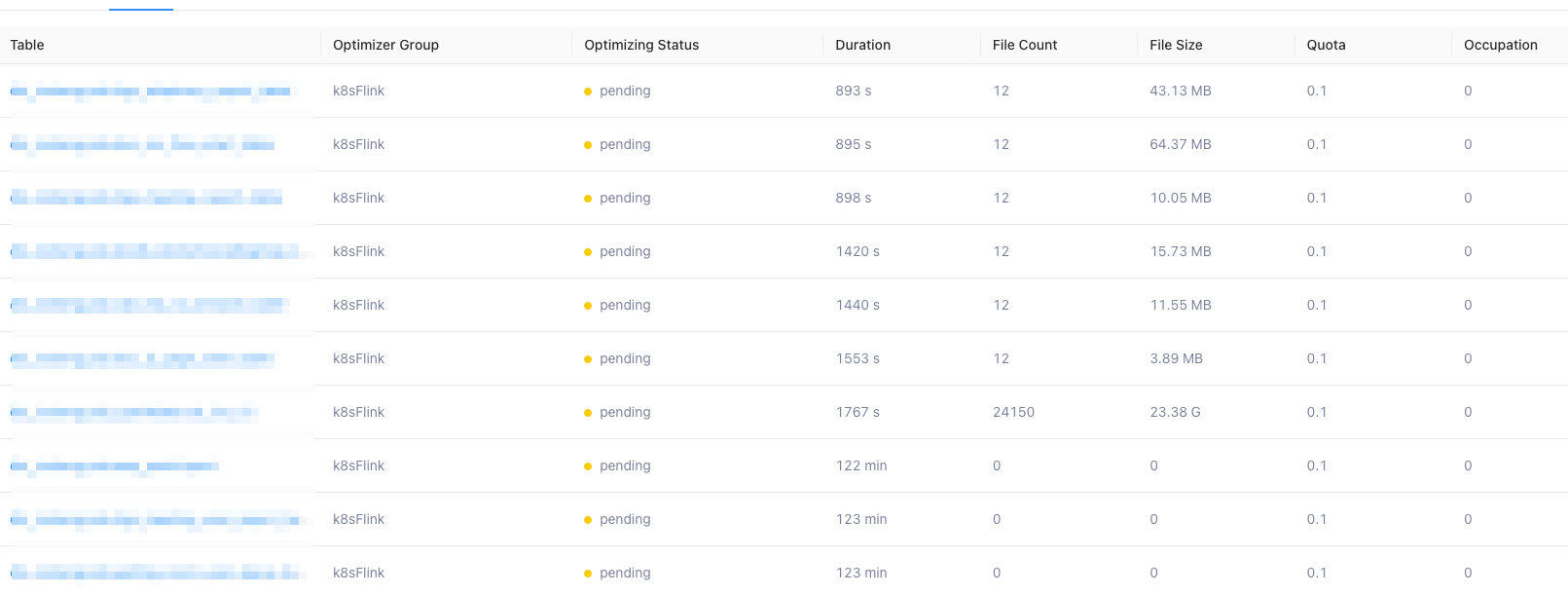Click the 0.1 quota in the 43.13 MB row

1317,91
